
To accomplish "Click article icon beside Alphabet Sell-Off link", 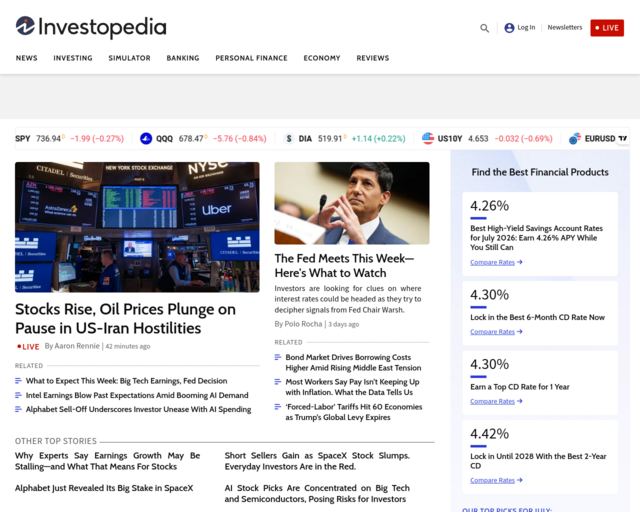I will coord(18,409).
